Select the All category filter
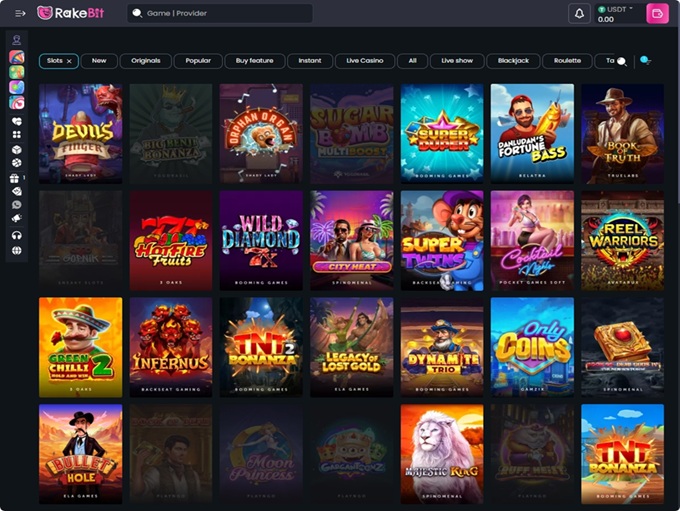This screenshot has width=680, height=511. tap(412, 61)
